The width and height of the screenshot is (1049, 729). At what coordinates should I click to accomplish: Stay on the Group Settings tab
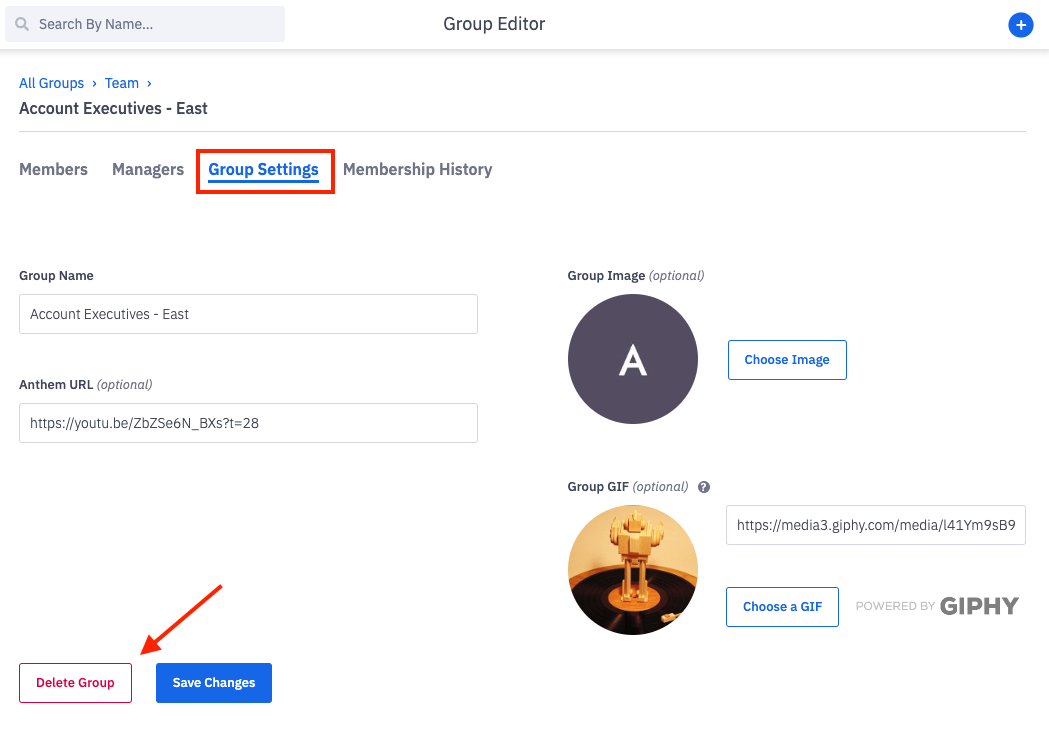click(264, 169)
